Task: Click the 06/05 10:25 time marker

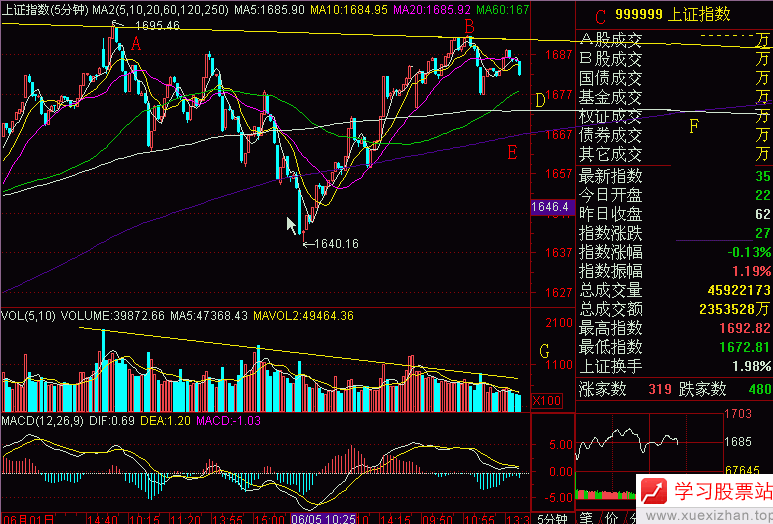Action: point(324,519)
